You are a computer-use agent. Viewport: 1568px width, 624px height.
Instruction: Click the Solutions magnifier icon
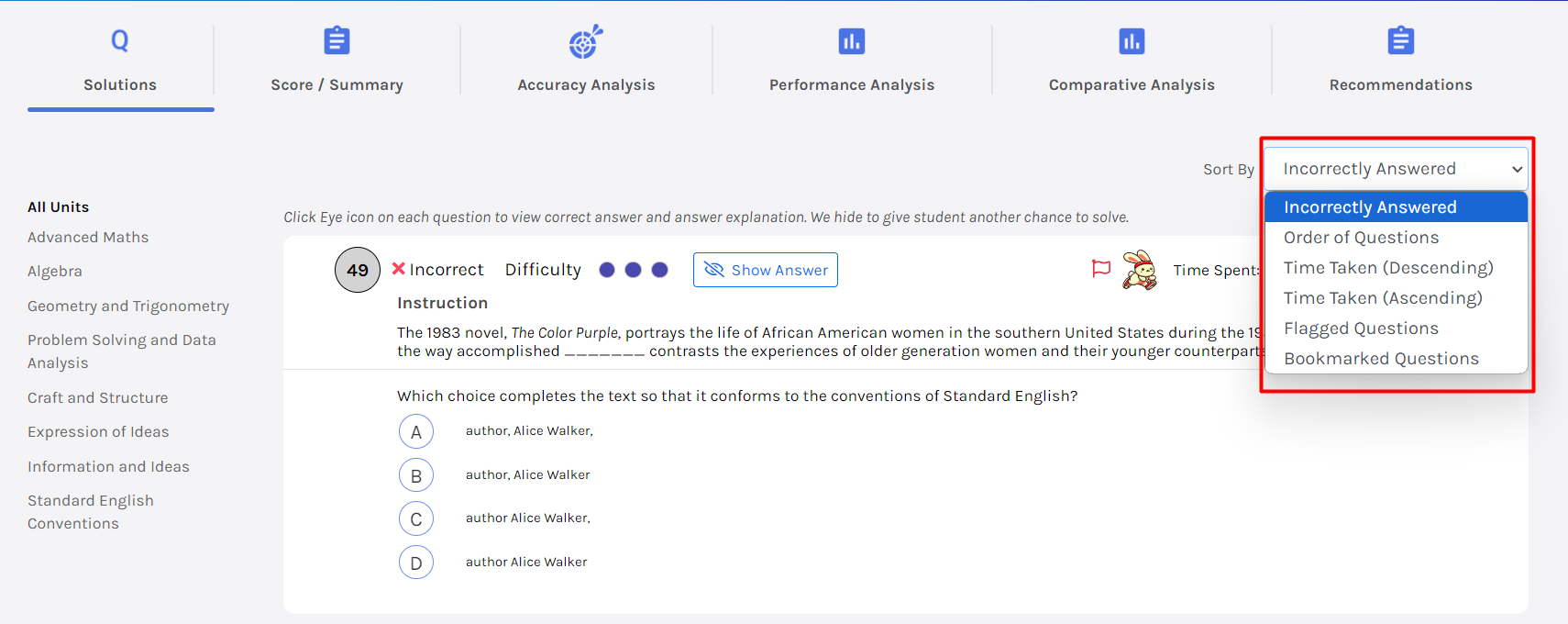pyautogui.click(x=120, y=40)
